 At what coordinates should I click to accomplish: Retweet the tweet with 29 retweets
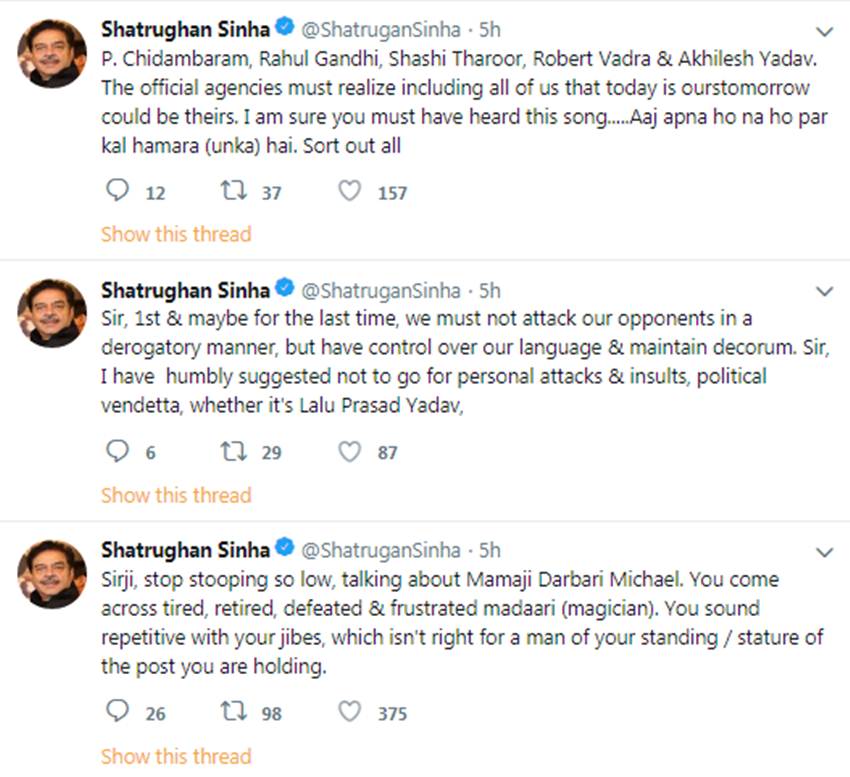click(232, 452)
